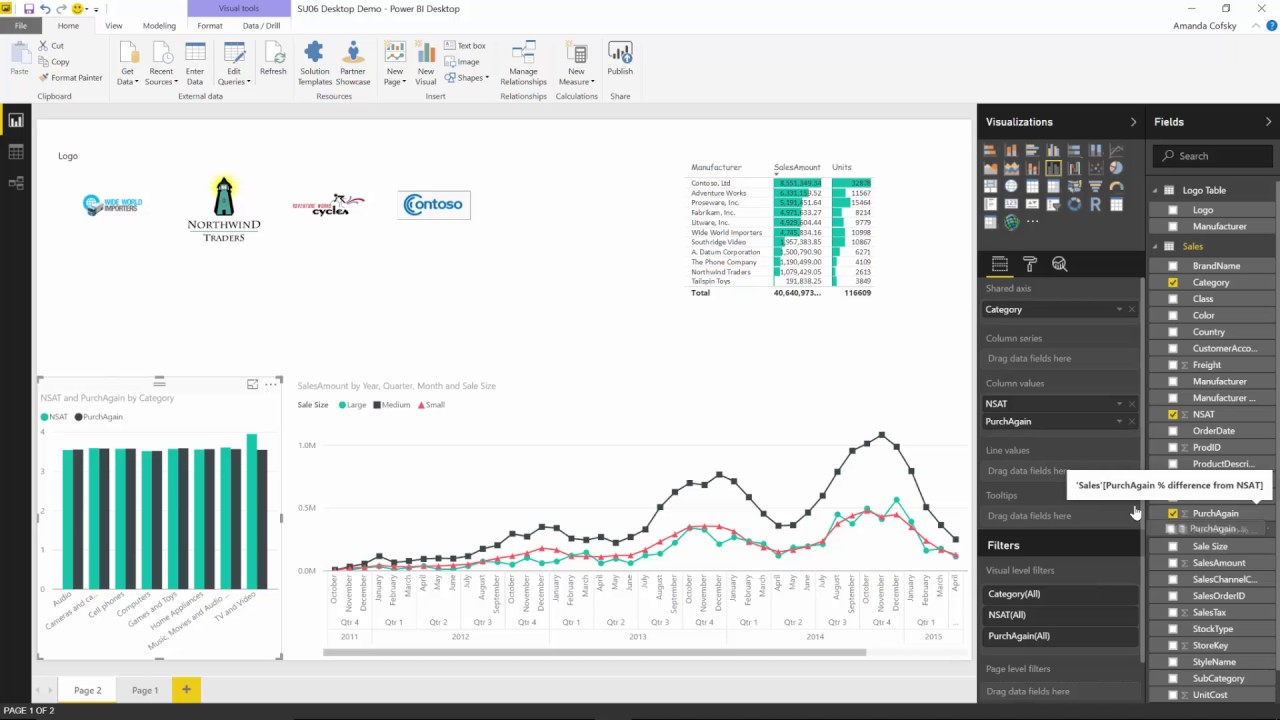Collapse the Visualizations pane chevron
This screenshot has height=720, width=1280.
(x=1133, y=122)
